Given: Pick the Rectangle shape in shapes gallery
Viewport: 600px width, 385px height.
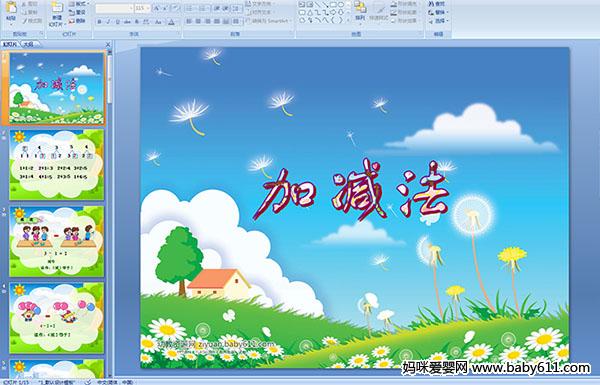Looking at the screenshot, I should pos(333,5).
